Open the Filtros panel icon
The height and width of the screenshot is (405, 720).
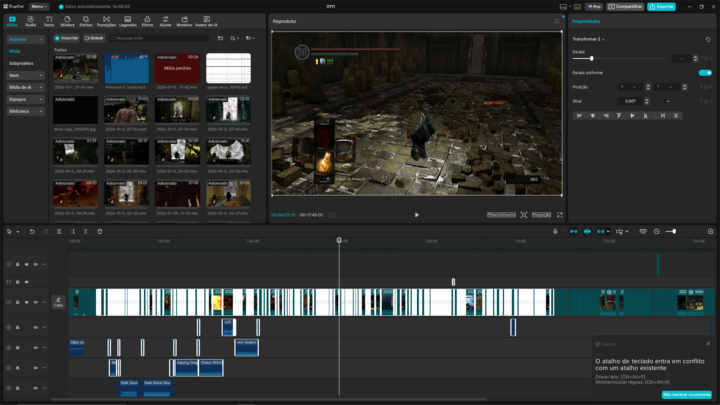tap(147, 20)
